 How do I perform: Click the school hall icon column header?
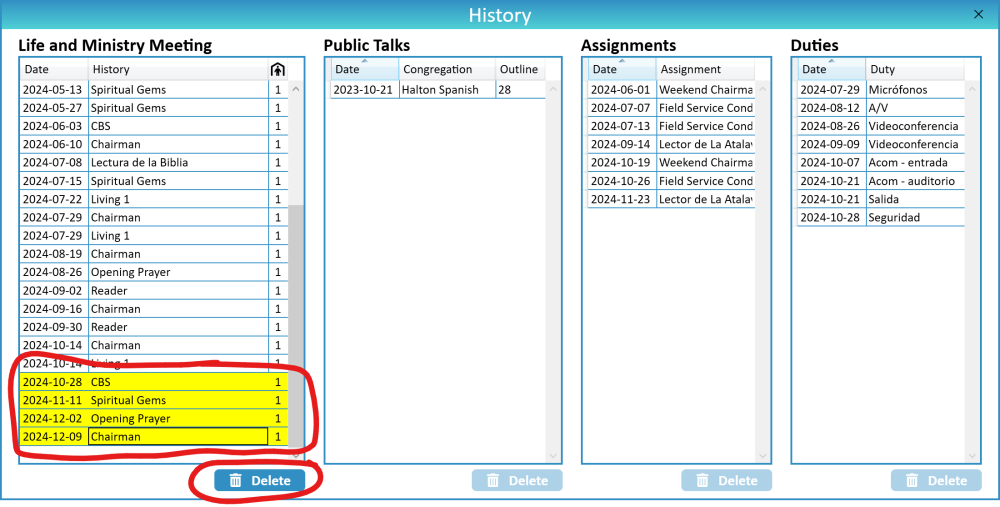point(277,69)
